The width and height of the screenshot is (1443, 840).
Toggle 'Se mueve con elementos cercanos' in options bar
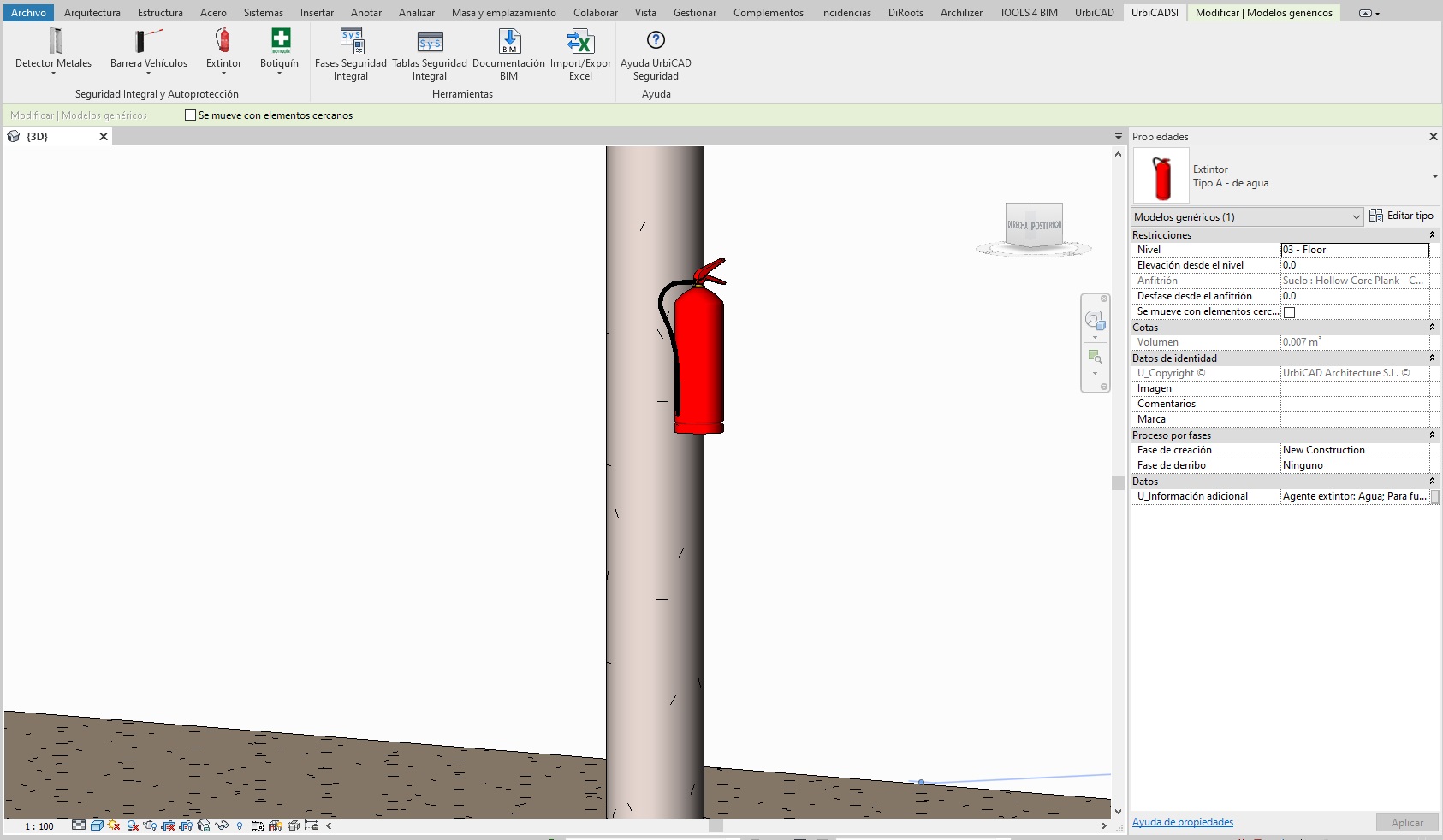(x=191, y=115)
